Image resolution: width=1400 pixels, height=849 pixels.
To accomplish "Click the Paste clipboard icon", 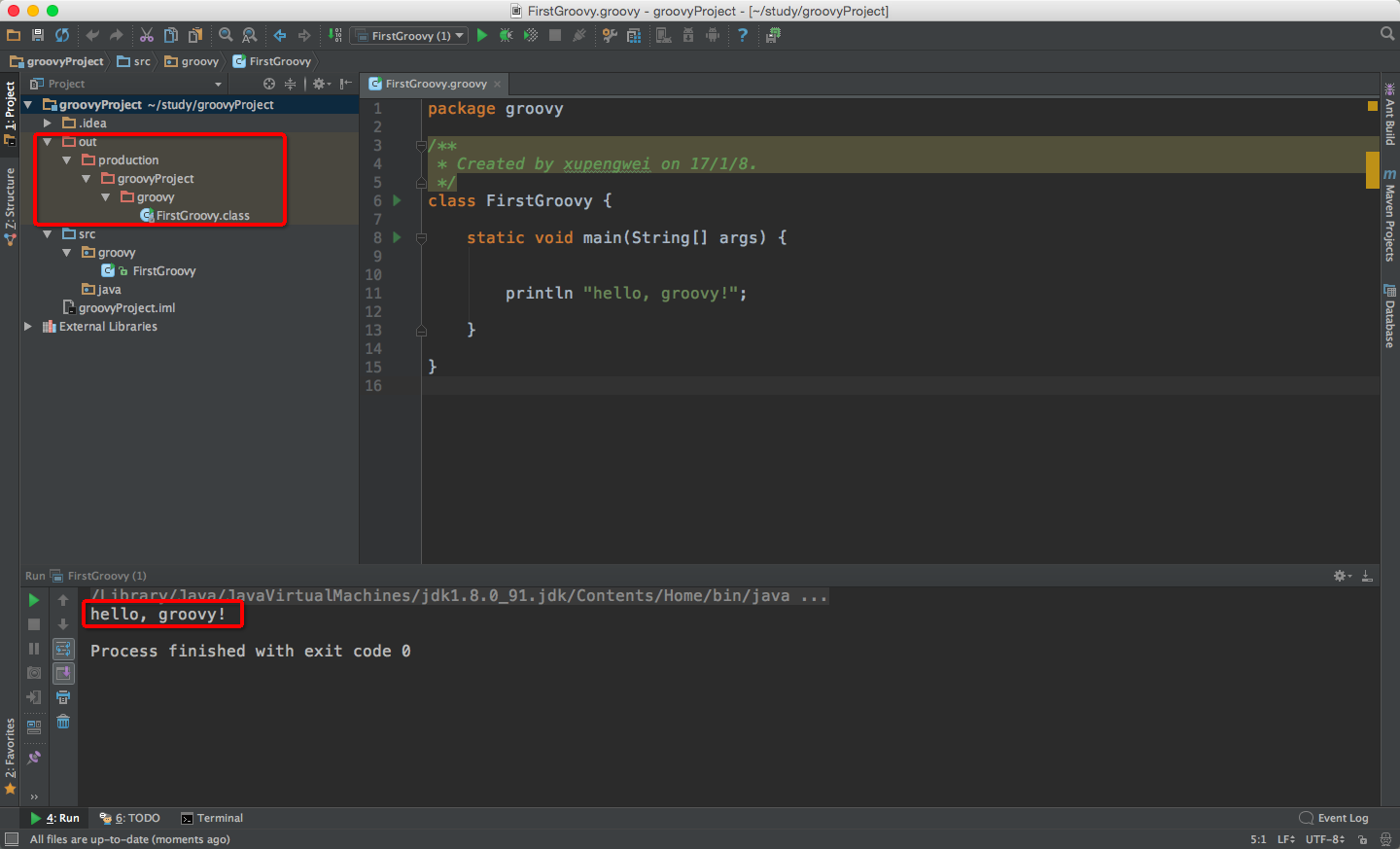I will click(195, 35).
